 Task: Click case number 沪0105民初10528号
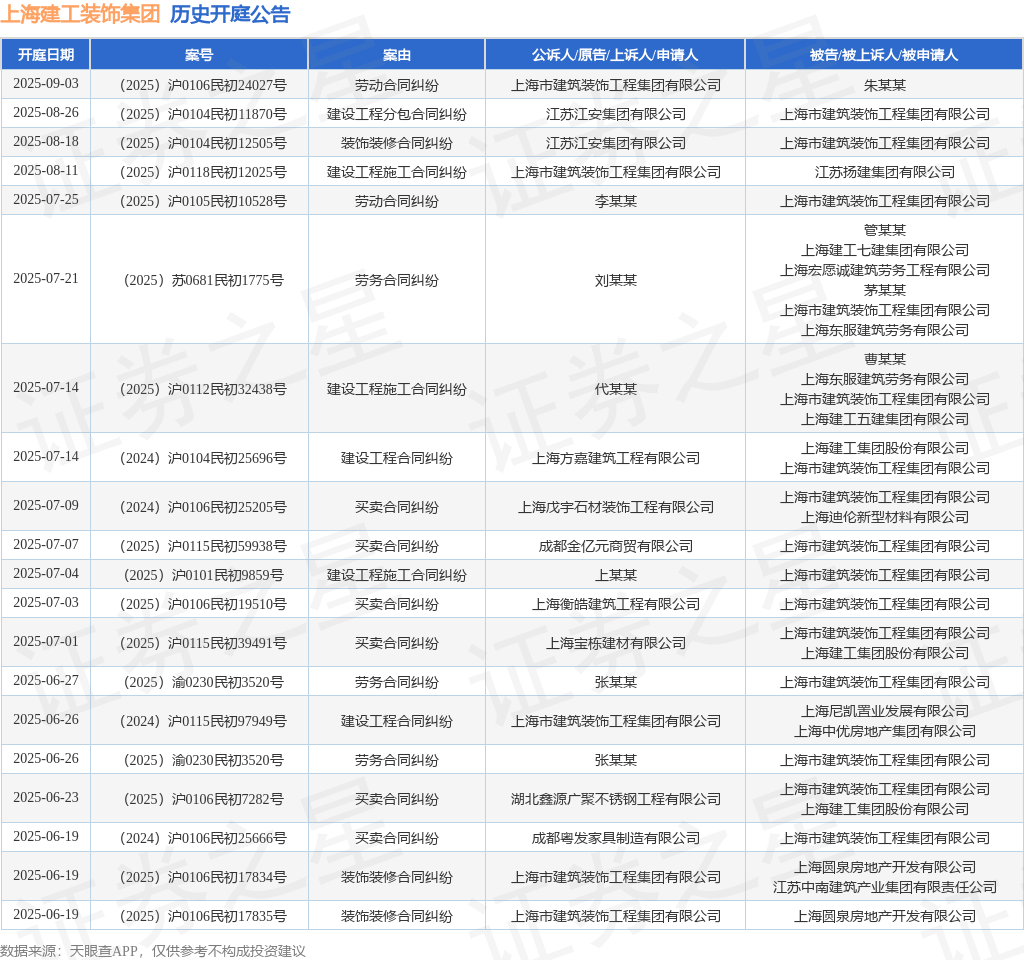203,201
